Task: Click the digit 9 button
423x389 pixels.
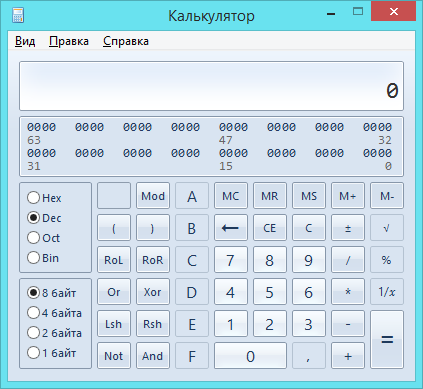Action: tap(309, 260)
